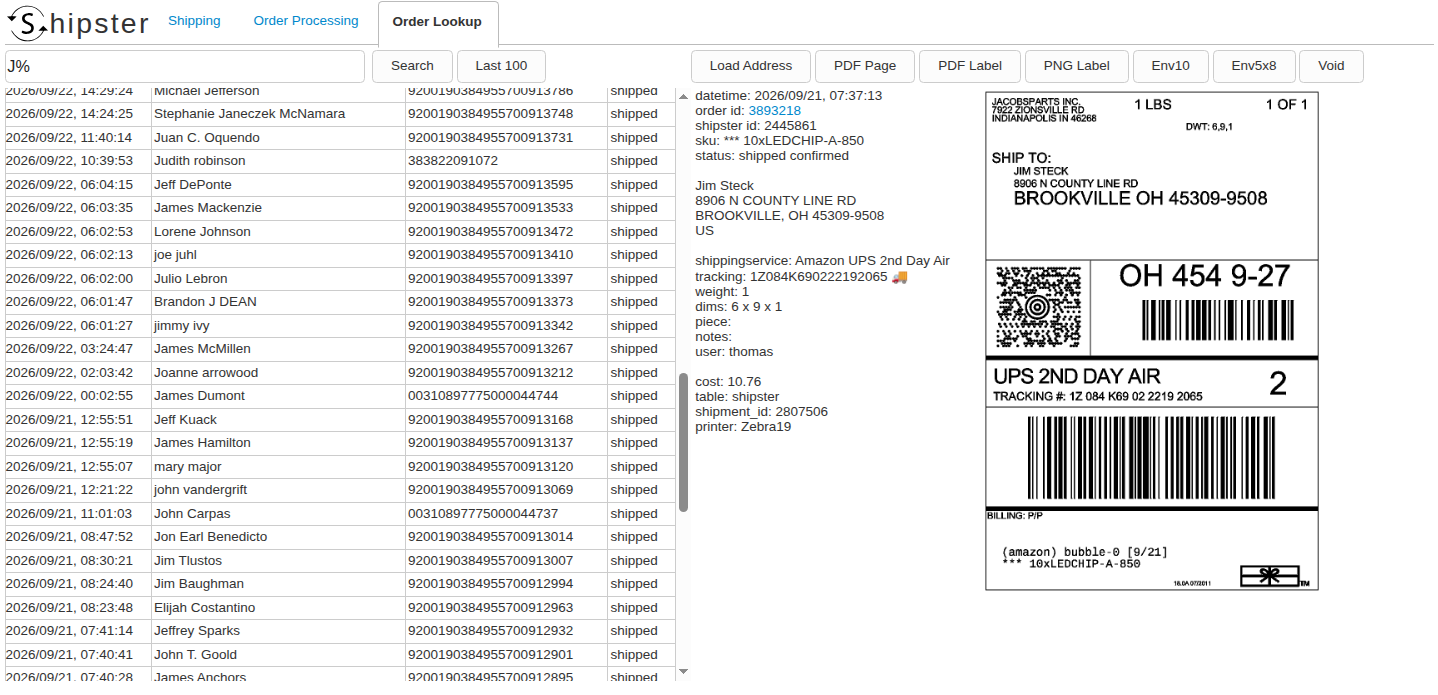Open order id link 3893218
Image resolution: width=1438 pixels, height=695 pixels.
click(774, 111)
